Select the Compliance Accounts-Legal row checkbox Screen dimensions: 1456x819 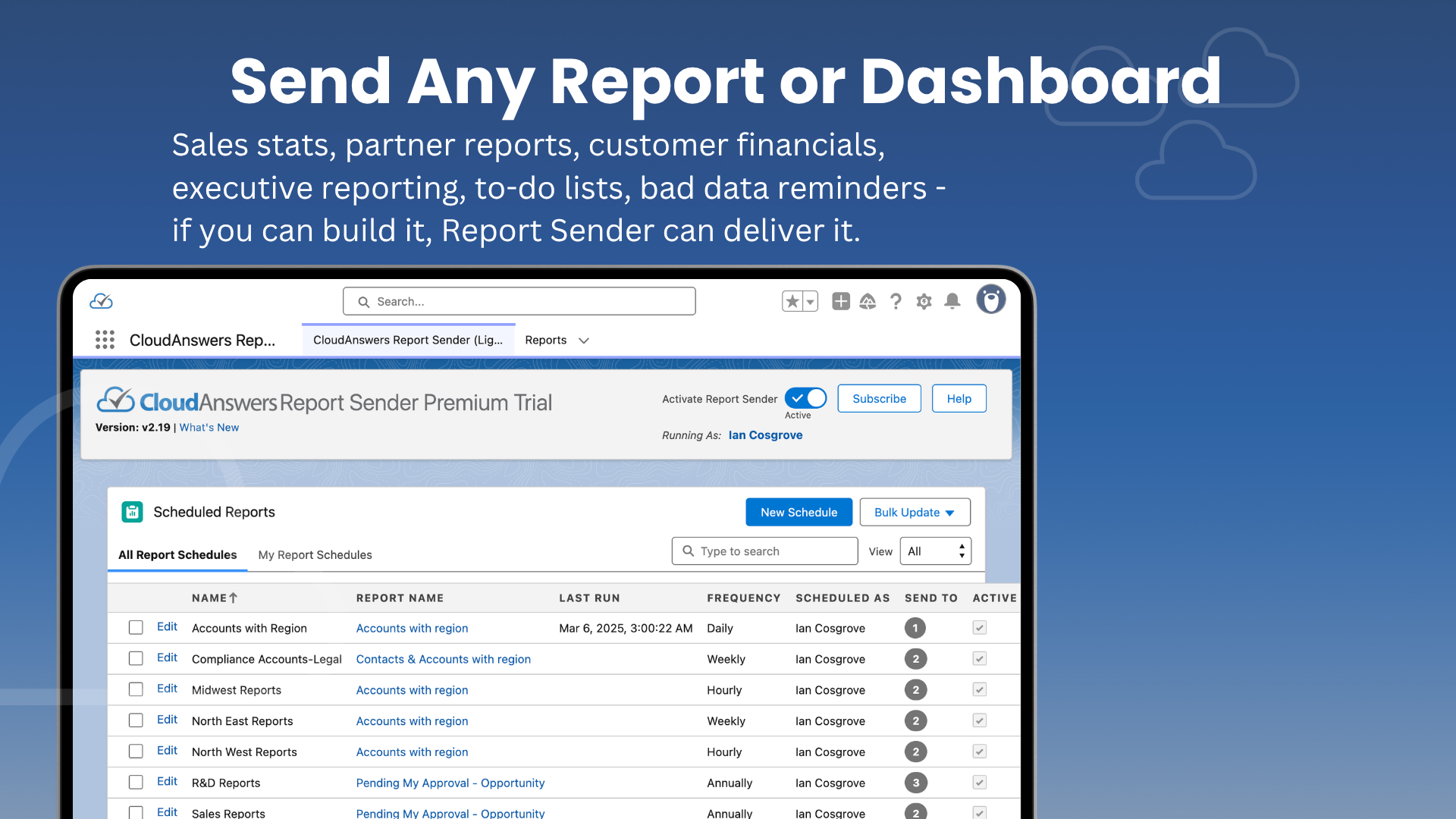136,659
